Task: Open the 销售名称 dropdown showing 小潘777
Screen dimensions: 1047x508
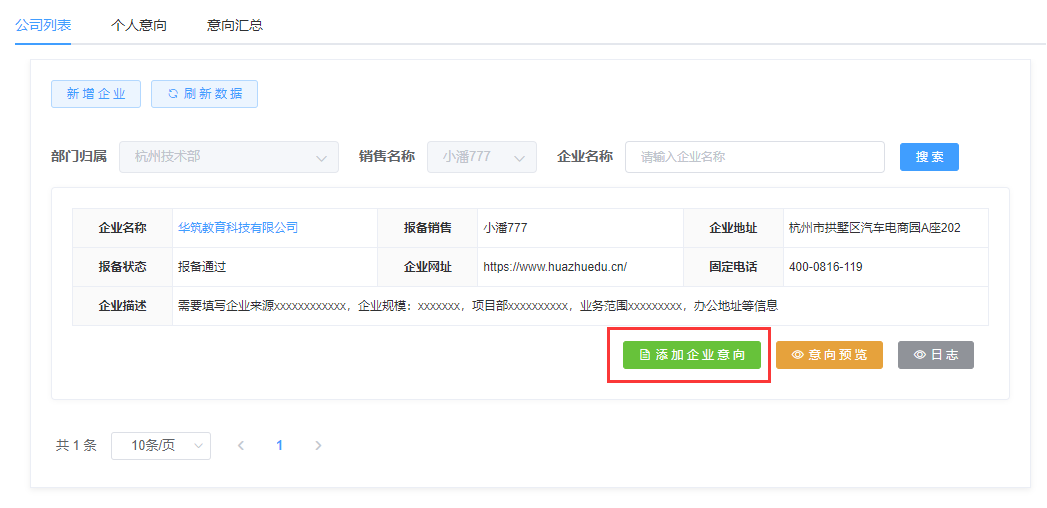Action: 481,157
